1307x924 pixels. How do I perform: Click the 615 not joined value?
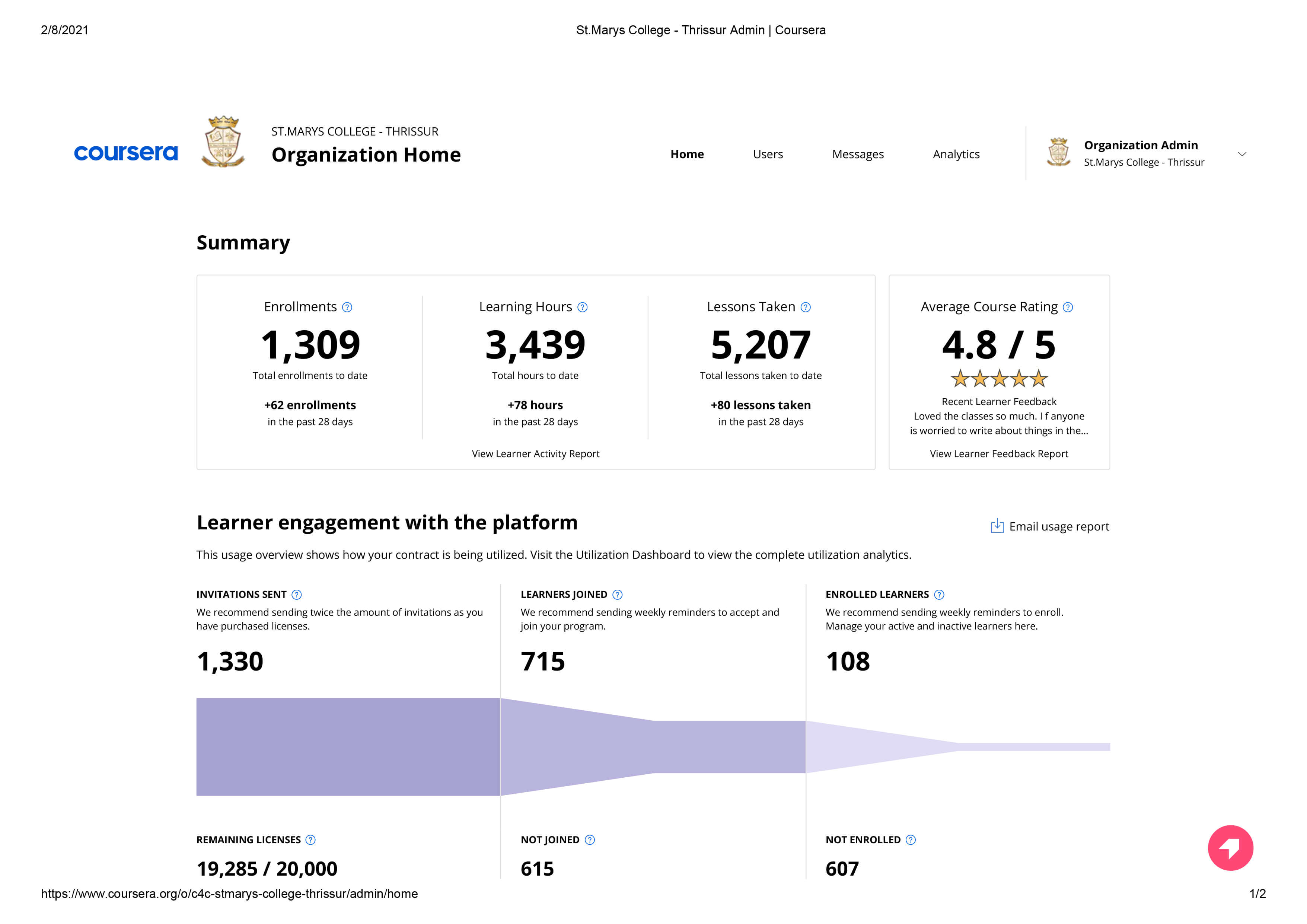[537, 869]
